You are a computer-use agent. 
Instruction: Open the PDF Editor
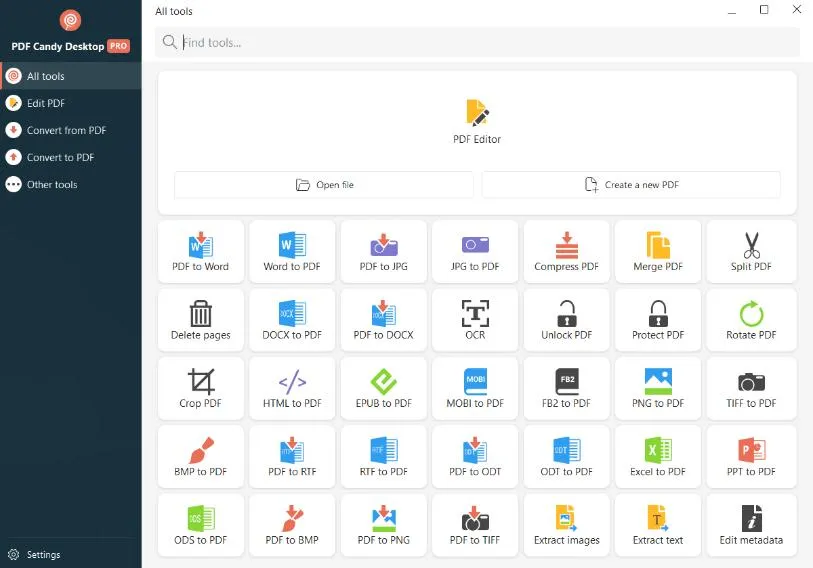(x=477, y=122)
